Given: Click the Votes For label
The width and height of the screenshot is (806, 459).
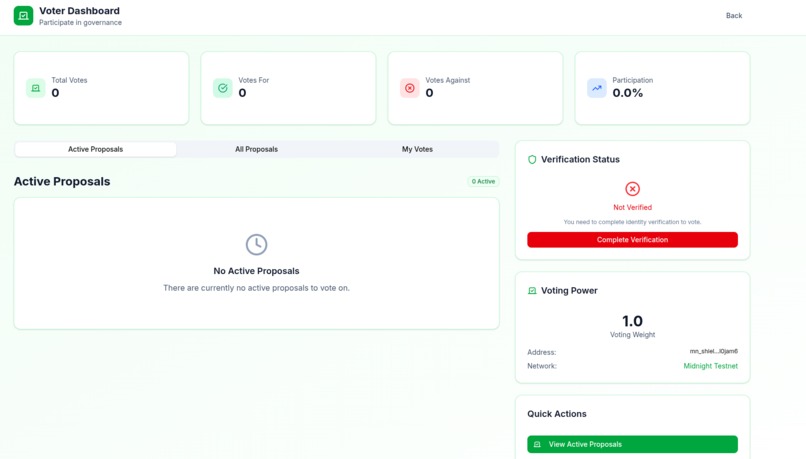Looking at the screenshot, I should click(x=253, y=80).
